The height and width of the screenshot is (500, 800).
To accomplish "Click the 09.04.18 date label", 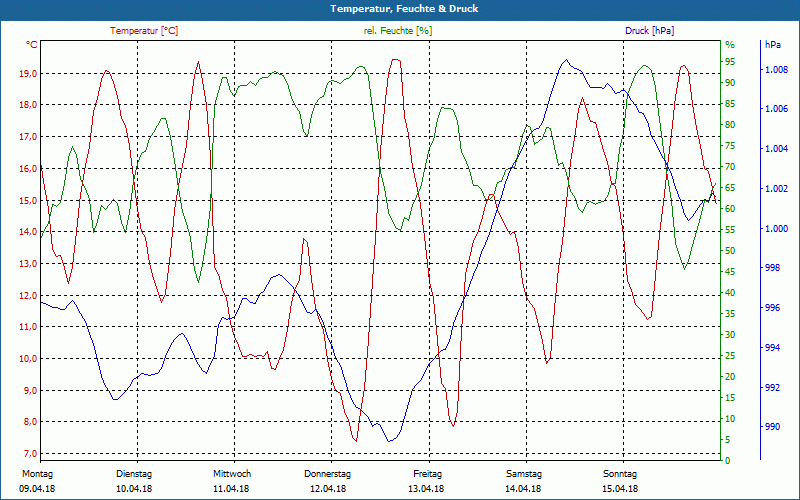I will tap(37, 489).
